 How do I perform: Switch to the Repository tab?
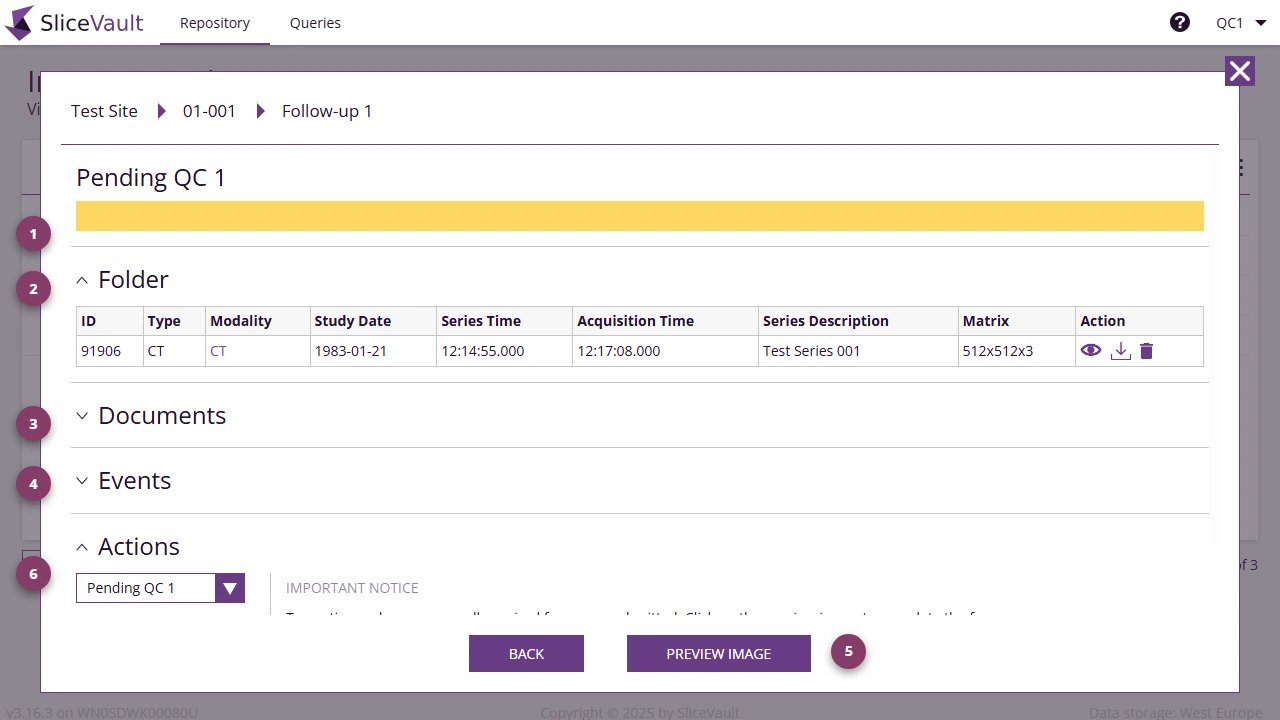click(214, 22)
